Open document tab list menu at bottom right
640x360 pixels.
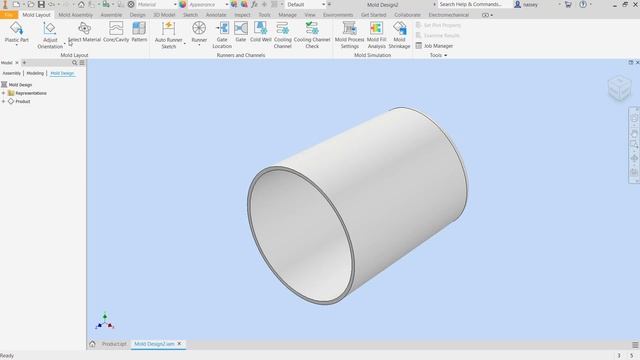pos(635,344)
